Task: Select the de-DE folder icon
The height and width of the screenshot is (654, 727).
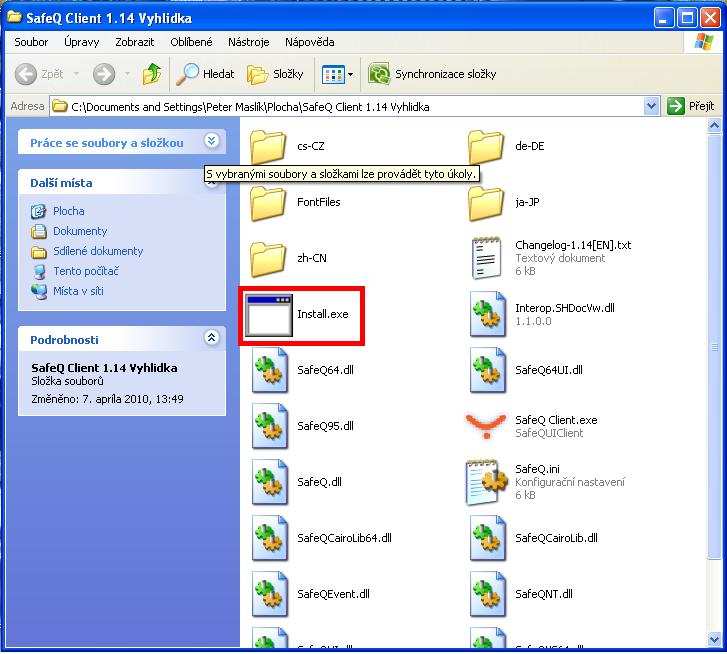Action: point(485,146)
